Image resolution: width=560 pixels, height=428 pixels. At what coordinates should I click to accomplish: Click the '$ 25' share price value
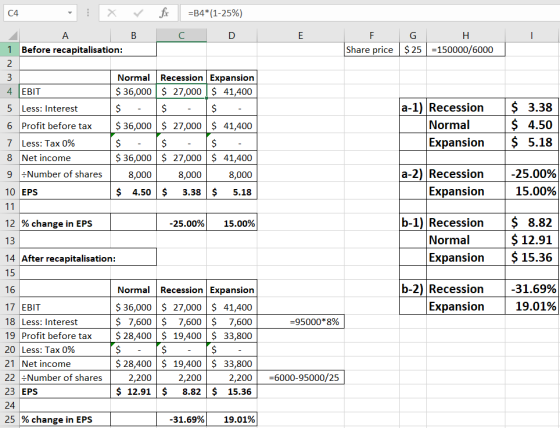(x=413, y=50)
